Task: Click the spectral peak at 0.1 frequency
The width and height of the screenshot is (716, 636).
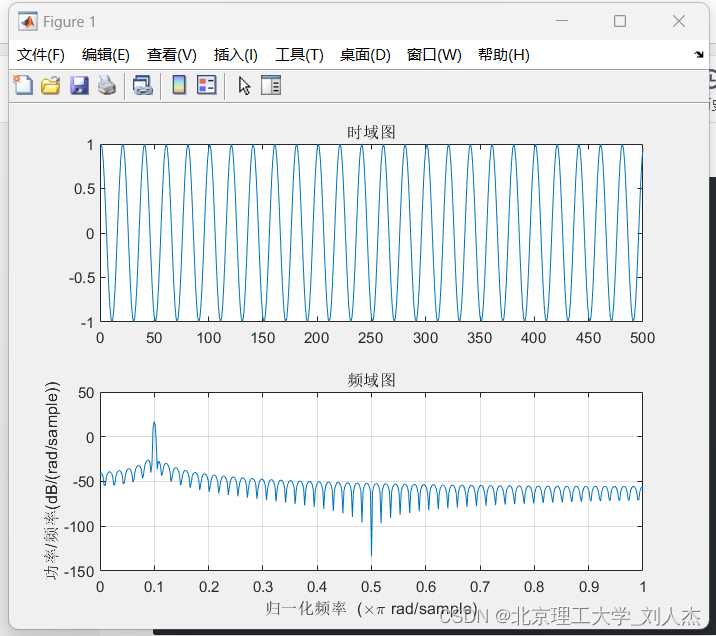Action: pyautogui.click(x=154, y=423)
